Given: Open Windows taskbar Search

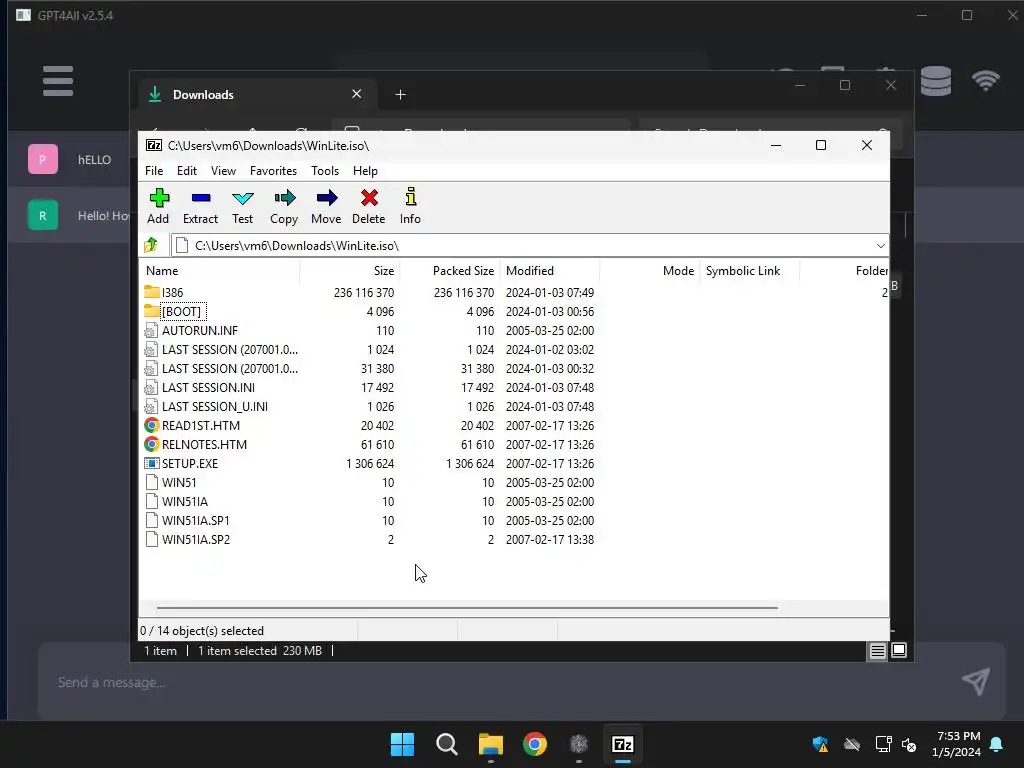Looking at the screenshot, I should pos(447,744).
